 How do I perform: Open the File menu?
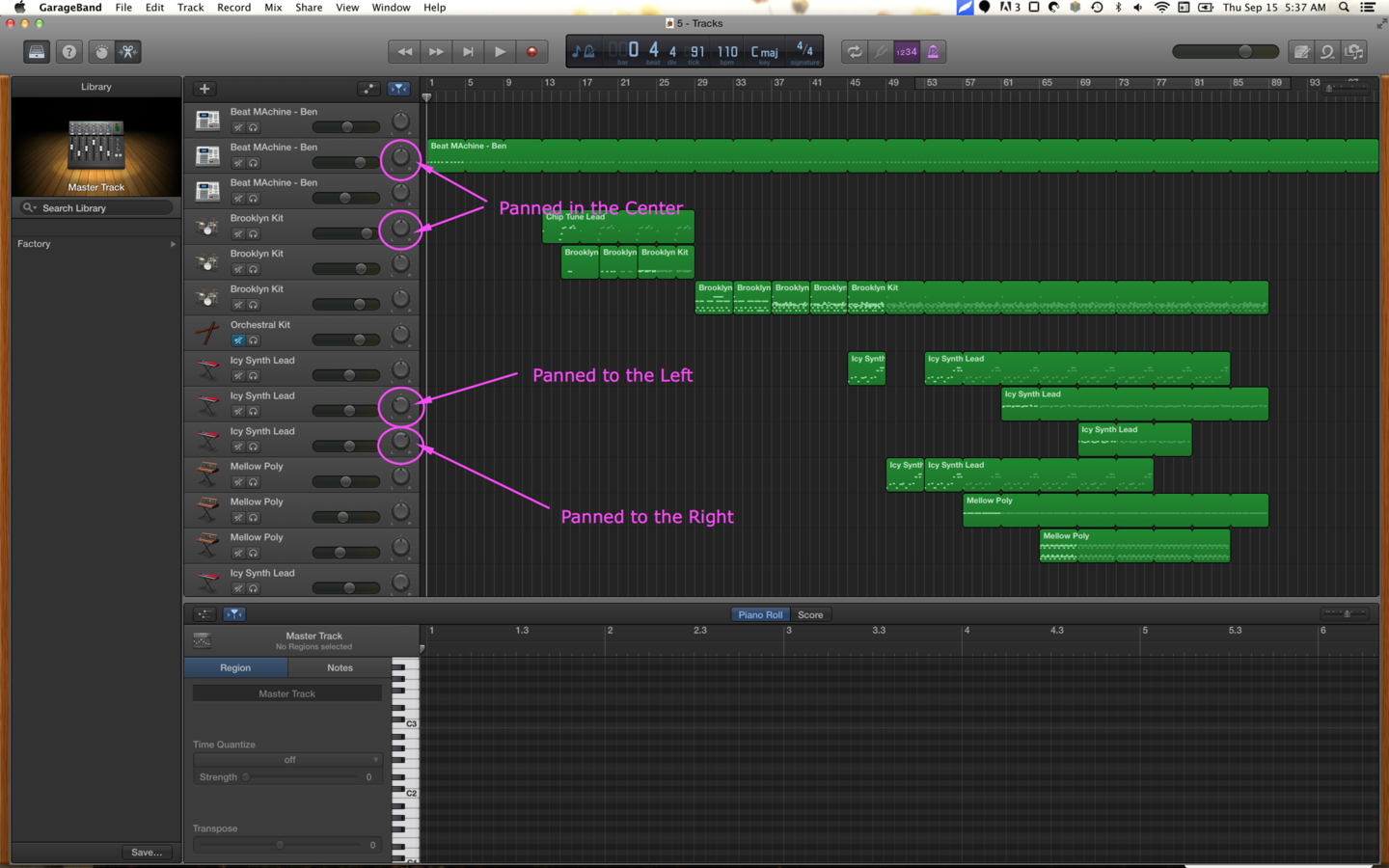(x=123, y=8)
